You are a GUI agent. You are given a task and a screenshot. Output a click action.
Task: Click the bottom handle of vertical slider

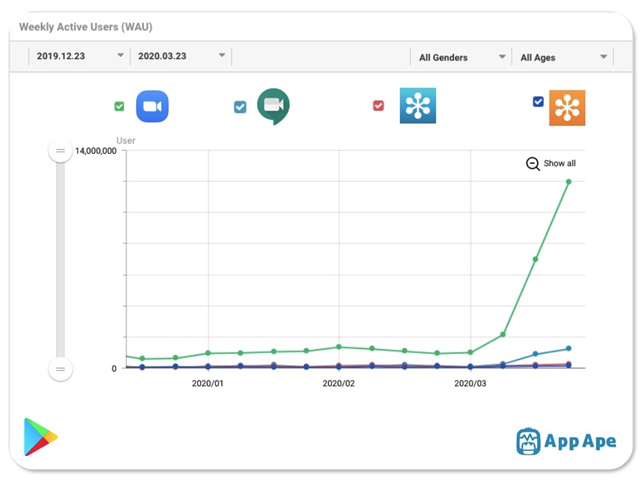[x=61, y=369]
